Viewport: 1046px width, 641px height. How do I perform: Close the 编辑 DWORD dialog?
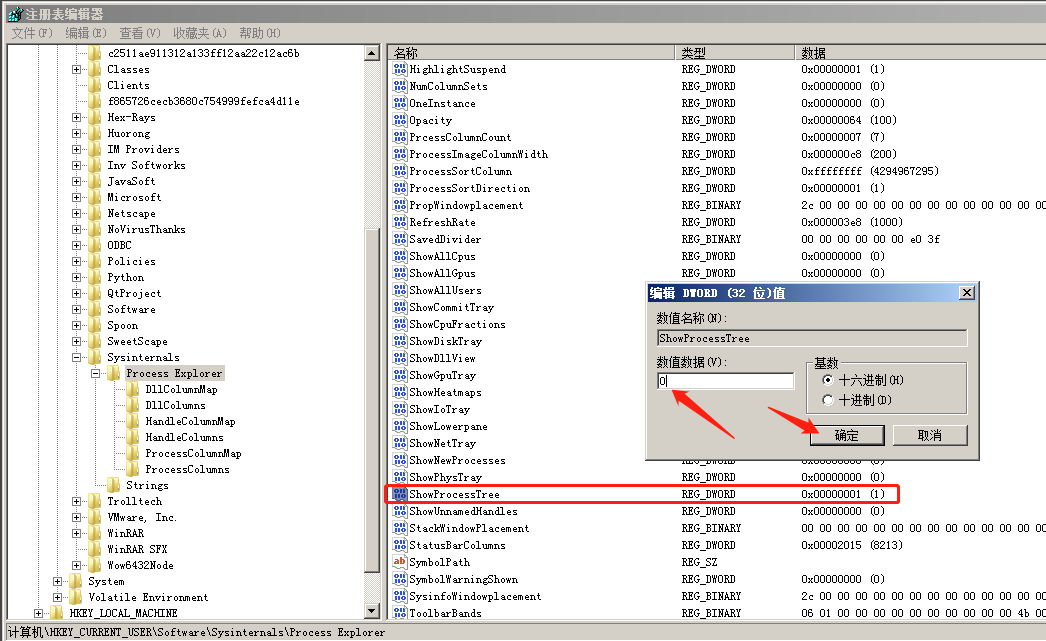[967, 292]
